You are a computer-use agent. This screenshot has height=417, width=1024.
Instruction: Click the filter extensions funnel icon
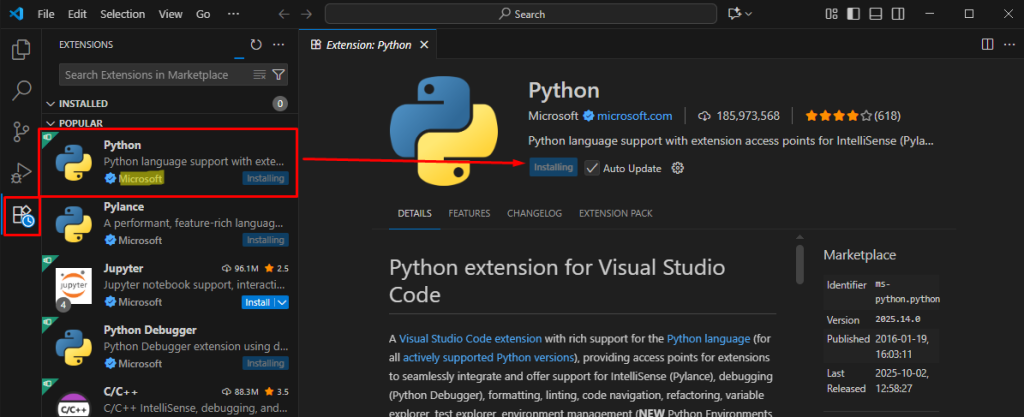click(279, 75)
